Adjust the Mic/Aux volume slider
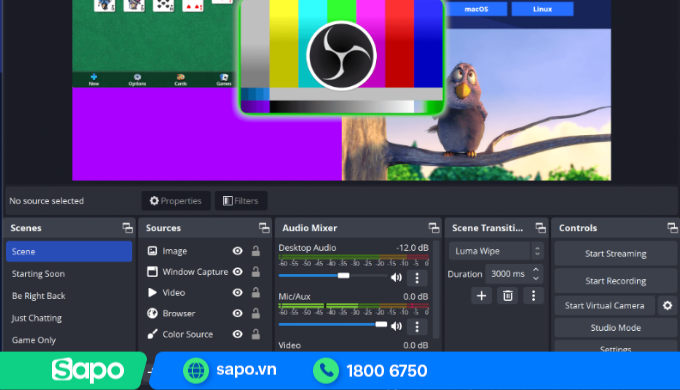 pyautogui.click(x=333, y=324)
